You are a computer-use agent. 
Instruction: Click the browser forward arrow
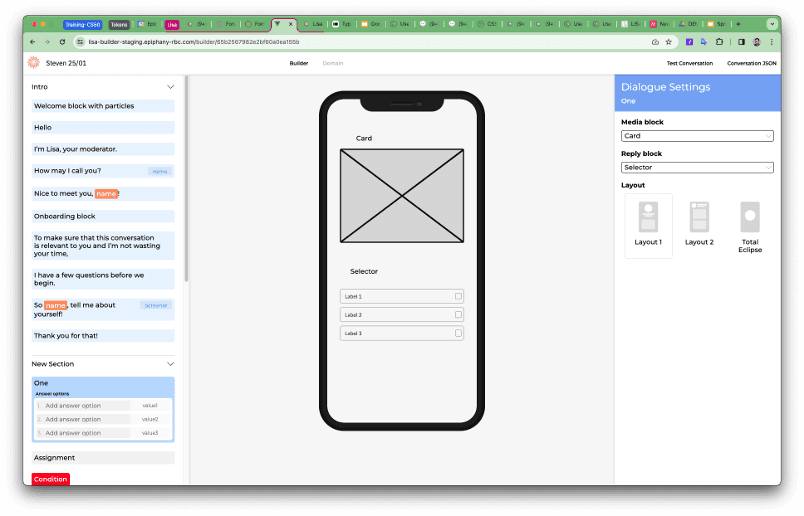pos(47,42)
